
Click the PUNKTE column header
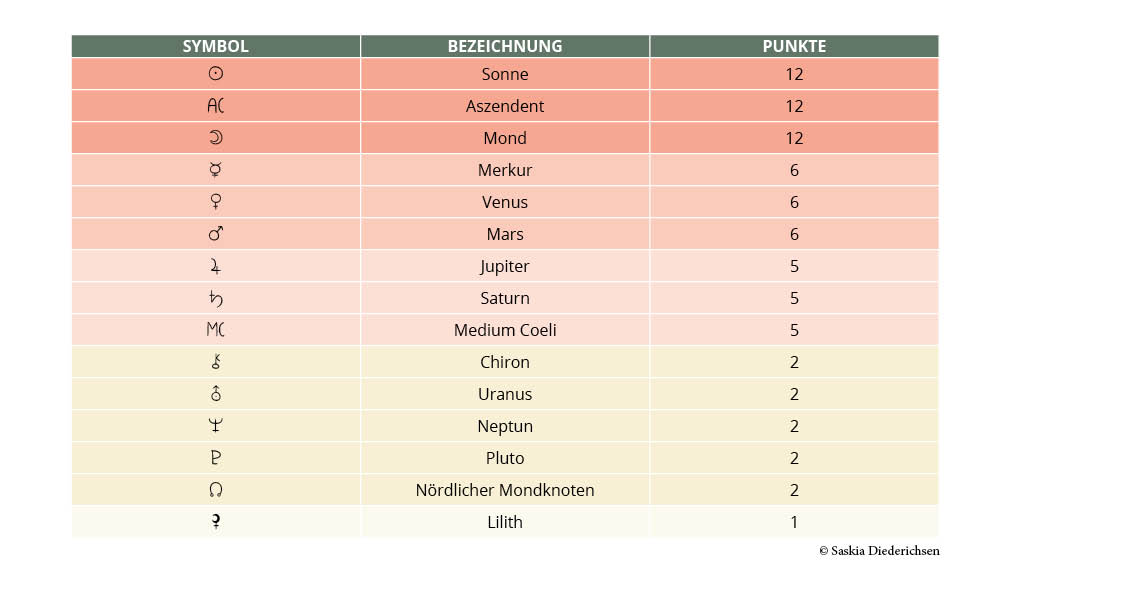point(794,46)
